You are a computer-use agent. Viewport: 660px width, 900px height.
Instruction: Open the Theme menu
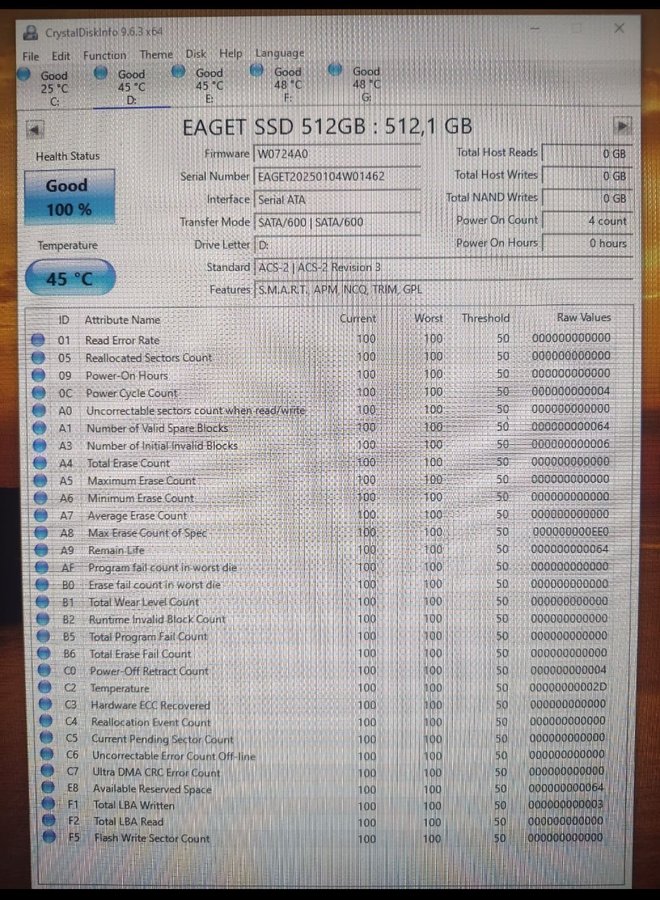click(x=156, y=55)
